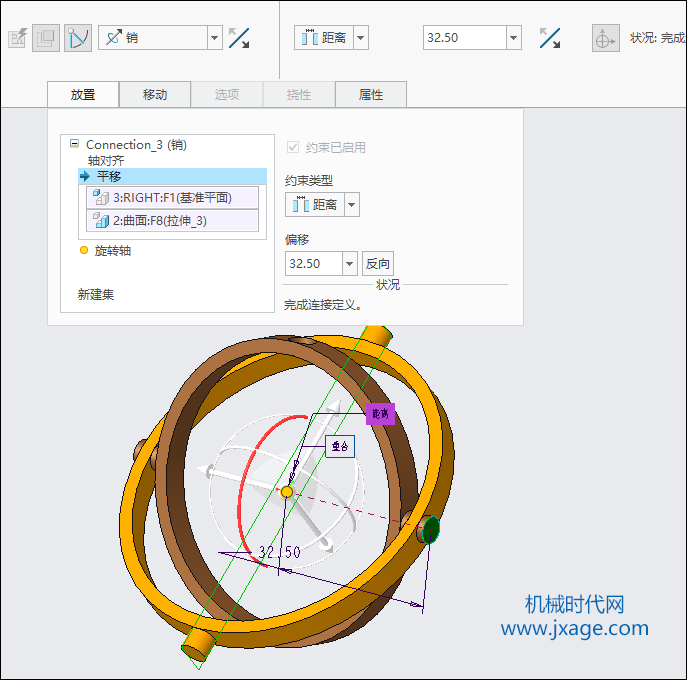This screenshot has width=687, height=680.
Task: Select the 平移 constraint row
Action: [x=173, y=177]
